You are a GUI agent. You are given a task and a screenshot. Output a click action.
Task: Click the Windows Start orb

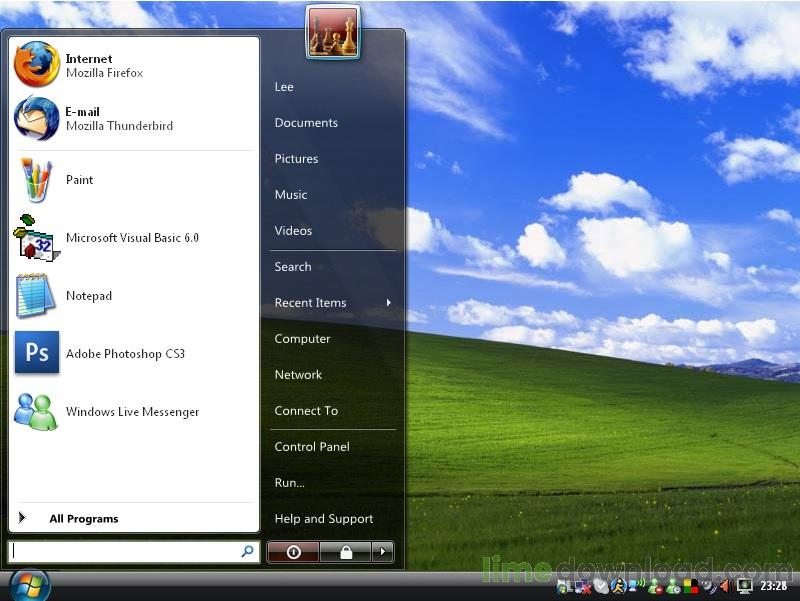click(29, 585)
